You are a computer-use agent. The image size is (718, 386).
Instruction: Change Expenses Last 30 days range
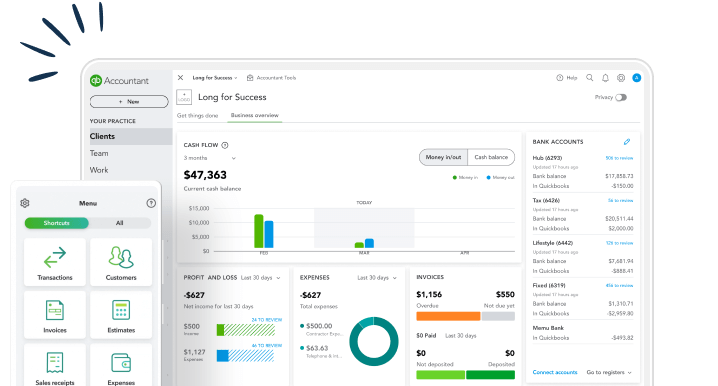377,278
